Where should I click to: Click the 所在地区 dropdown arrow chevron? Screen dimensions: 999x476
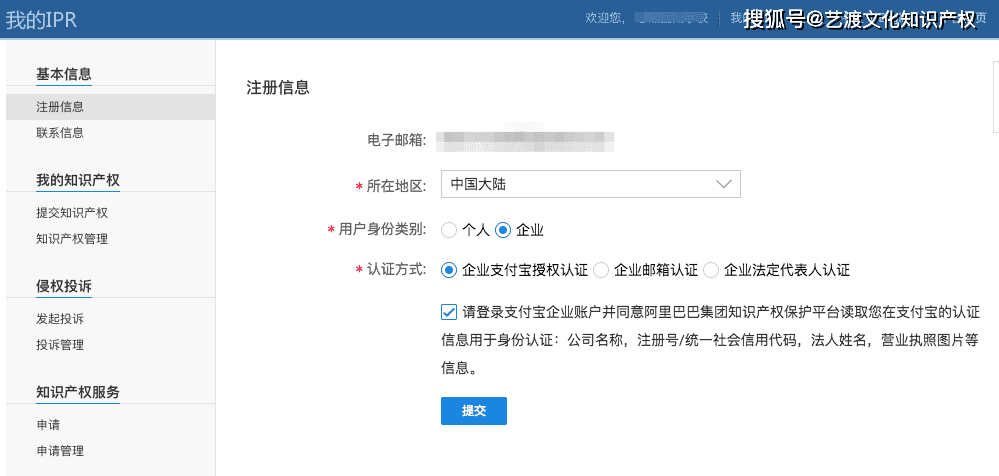click(x=723, y=184)
